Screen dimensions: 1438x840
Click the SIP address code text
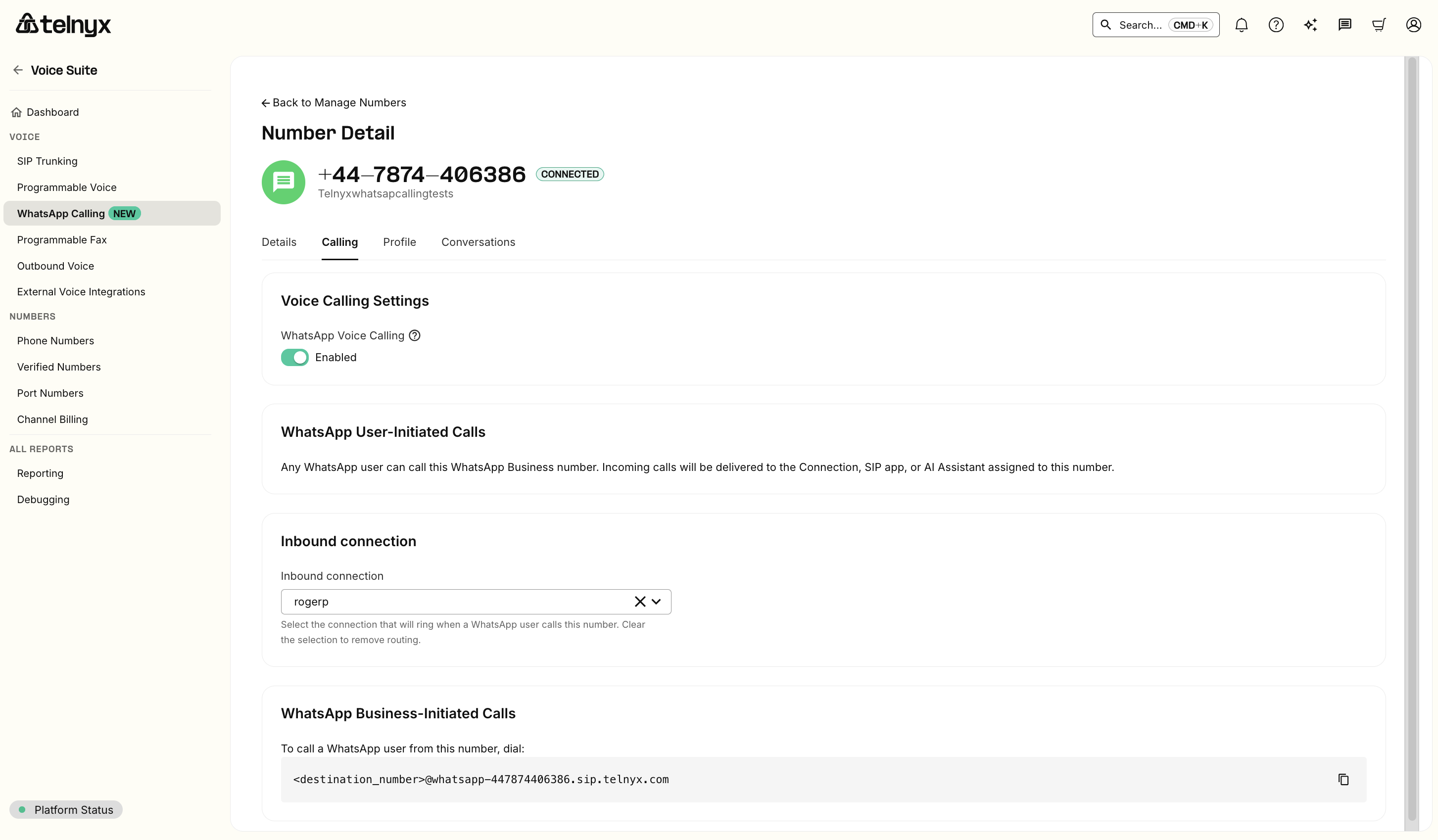[480, 780]
